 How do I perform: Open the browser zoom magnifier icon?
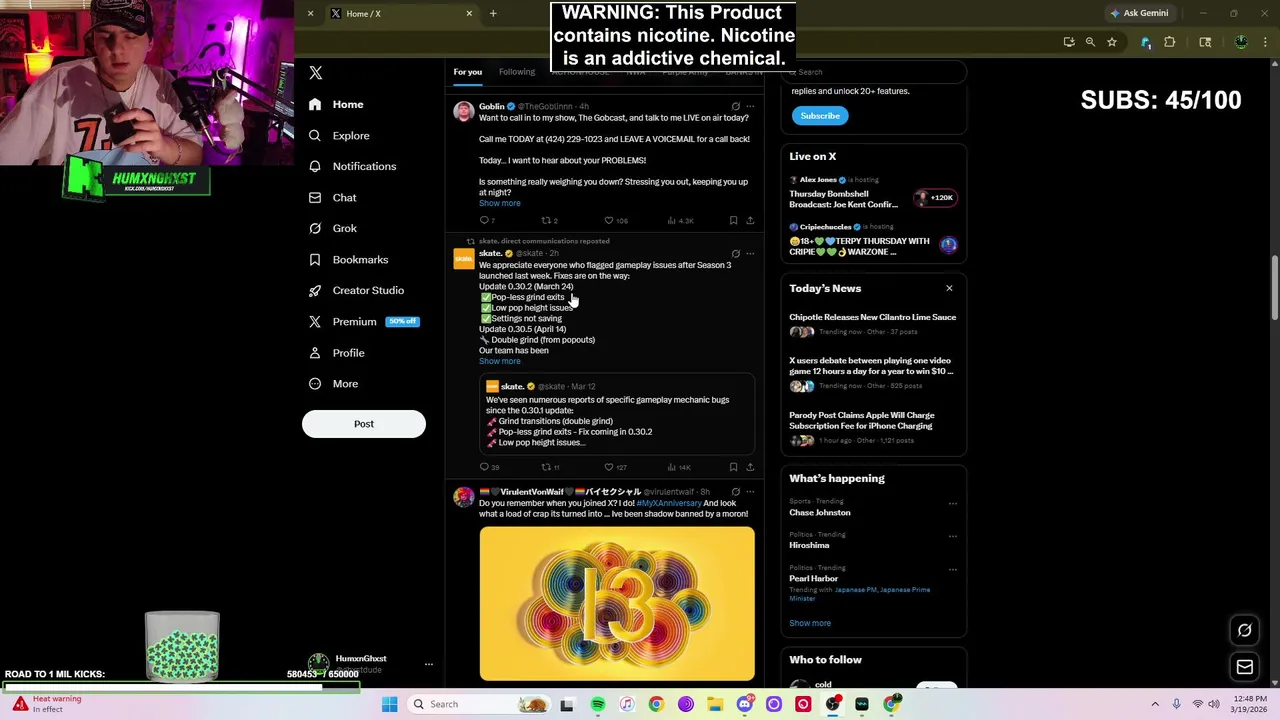[1090, 42]
